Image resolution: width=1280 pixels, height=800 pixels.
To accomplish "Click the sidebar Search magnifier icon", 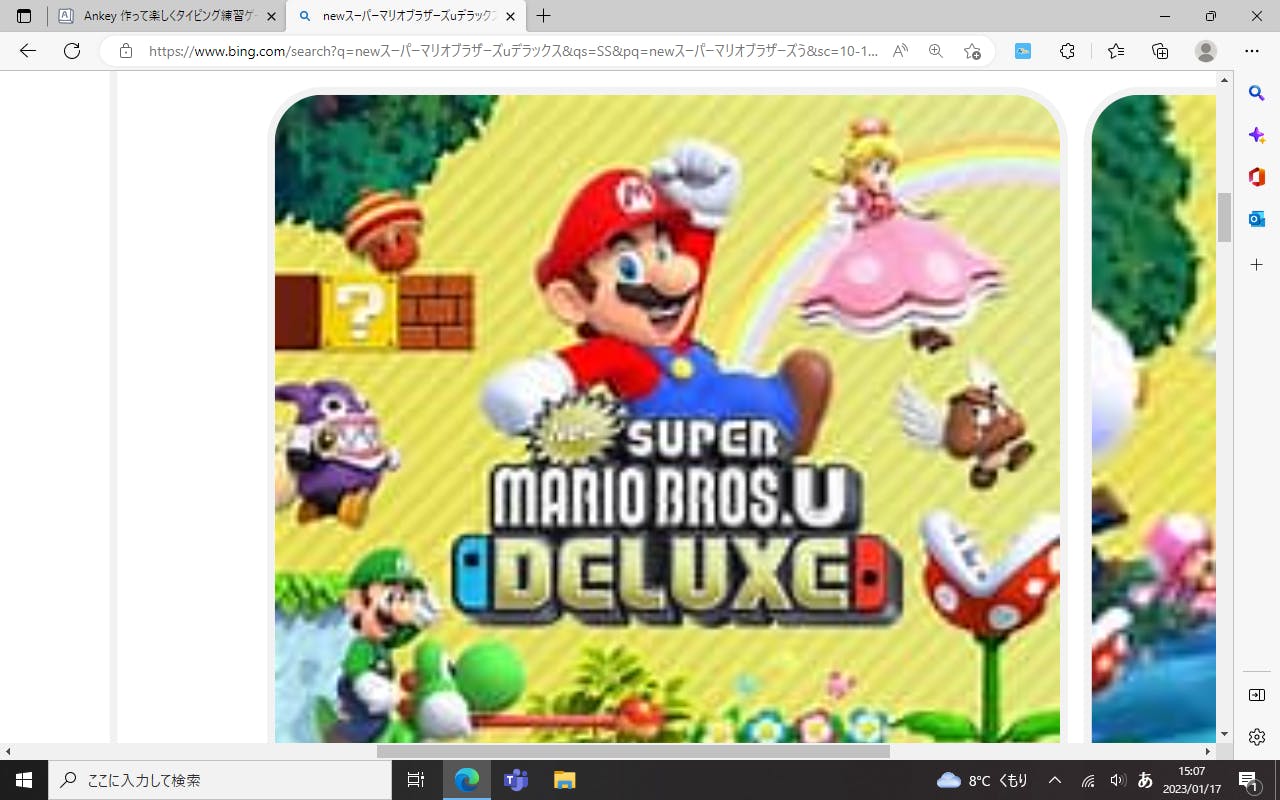I will pos(1257,93).
